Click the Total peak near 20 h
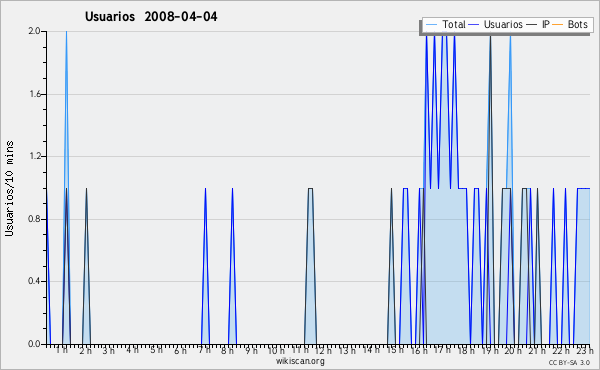 pos(510,38)
